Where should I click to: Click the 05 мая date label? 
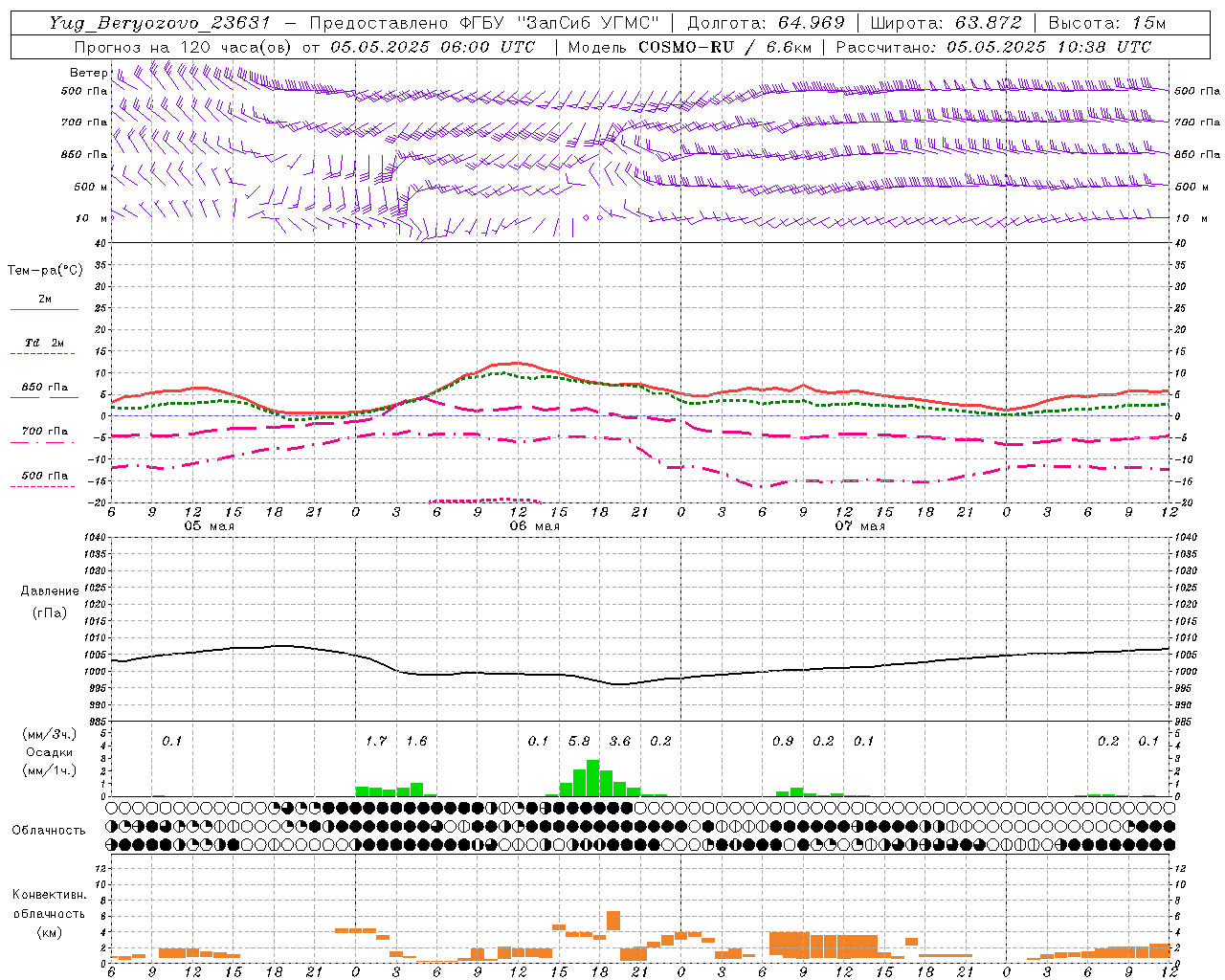(209, 526)
